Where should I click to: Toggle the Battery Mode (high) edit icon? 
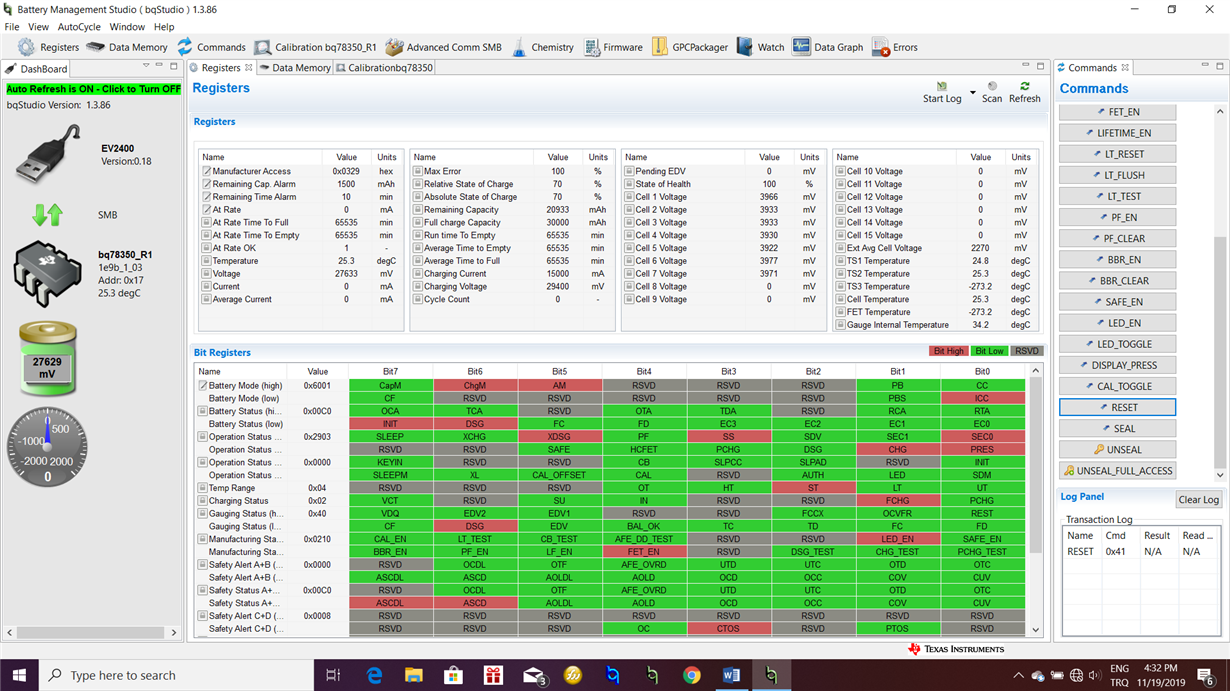pyautogui.click(x=202, y=385)
